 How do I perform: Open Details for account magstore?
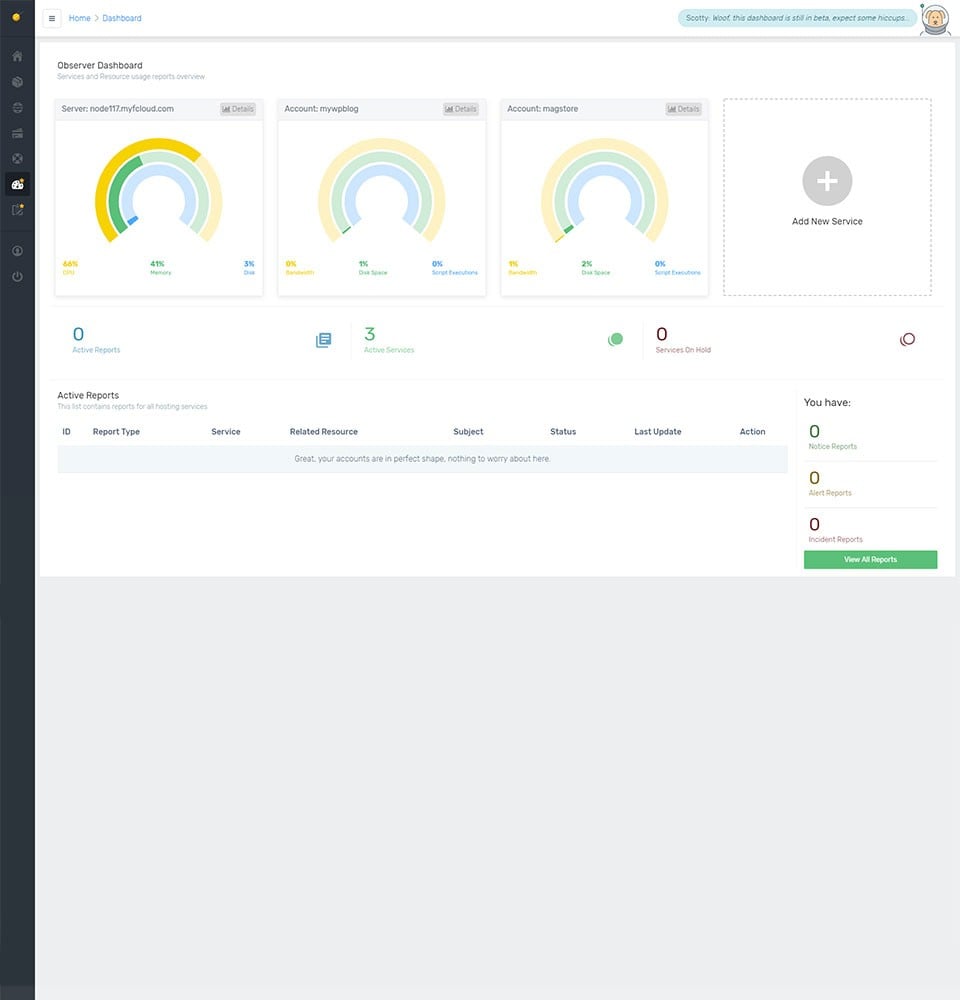tap(684, 109)
